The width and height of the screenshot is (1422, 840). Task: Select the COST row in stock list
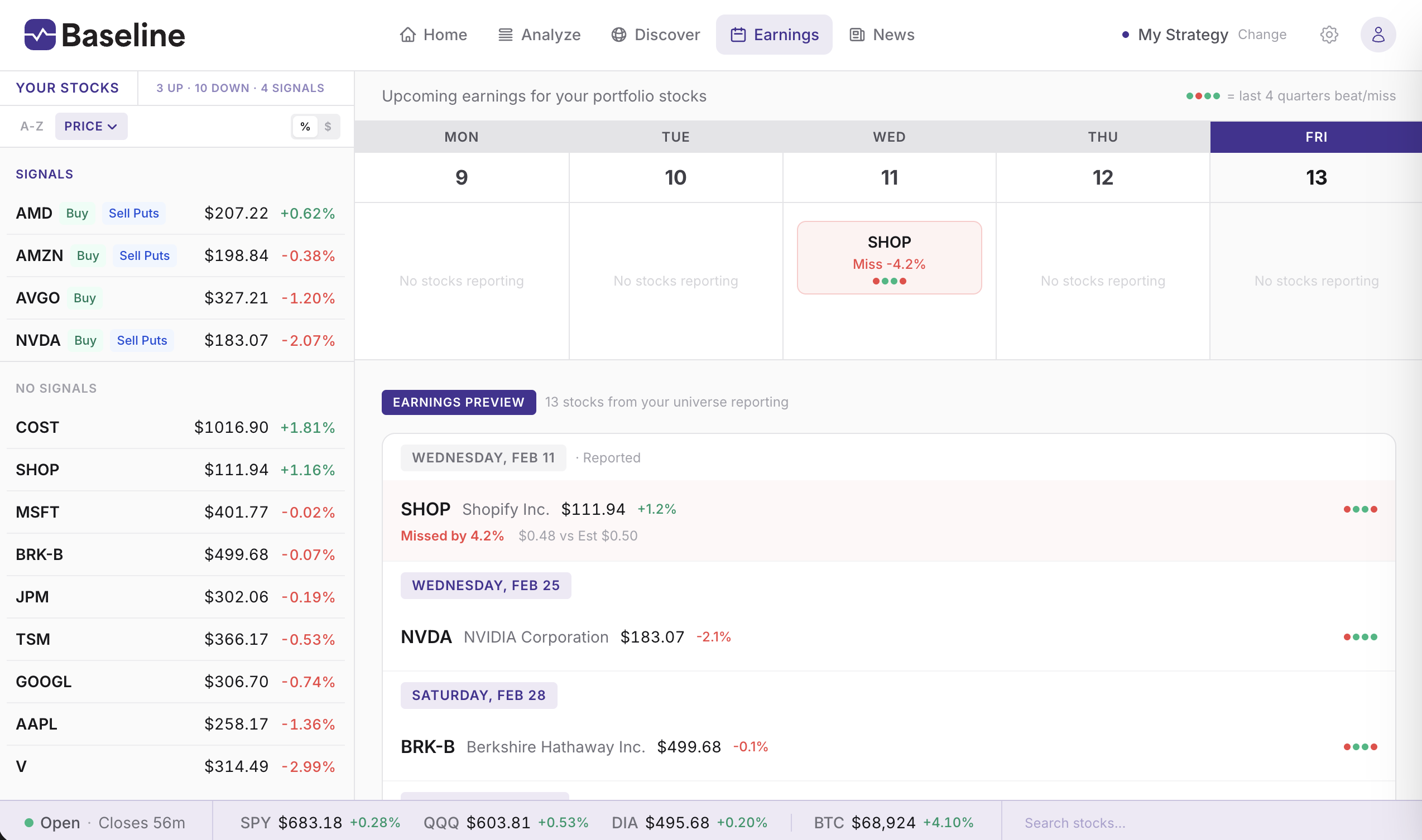(x=176, y=427)
